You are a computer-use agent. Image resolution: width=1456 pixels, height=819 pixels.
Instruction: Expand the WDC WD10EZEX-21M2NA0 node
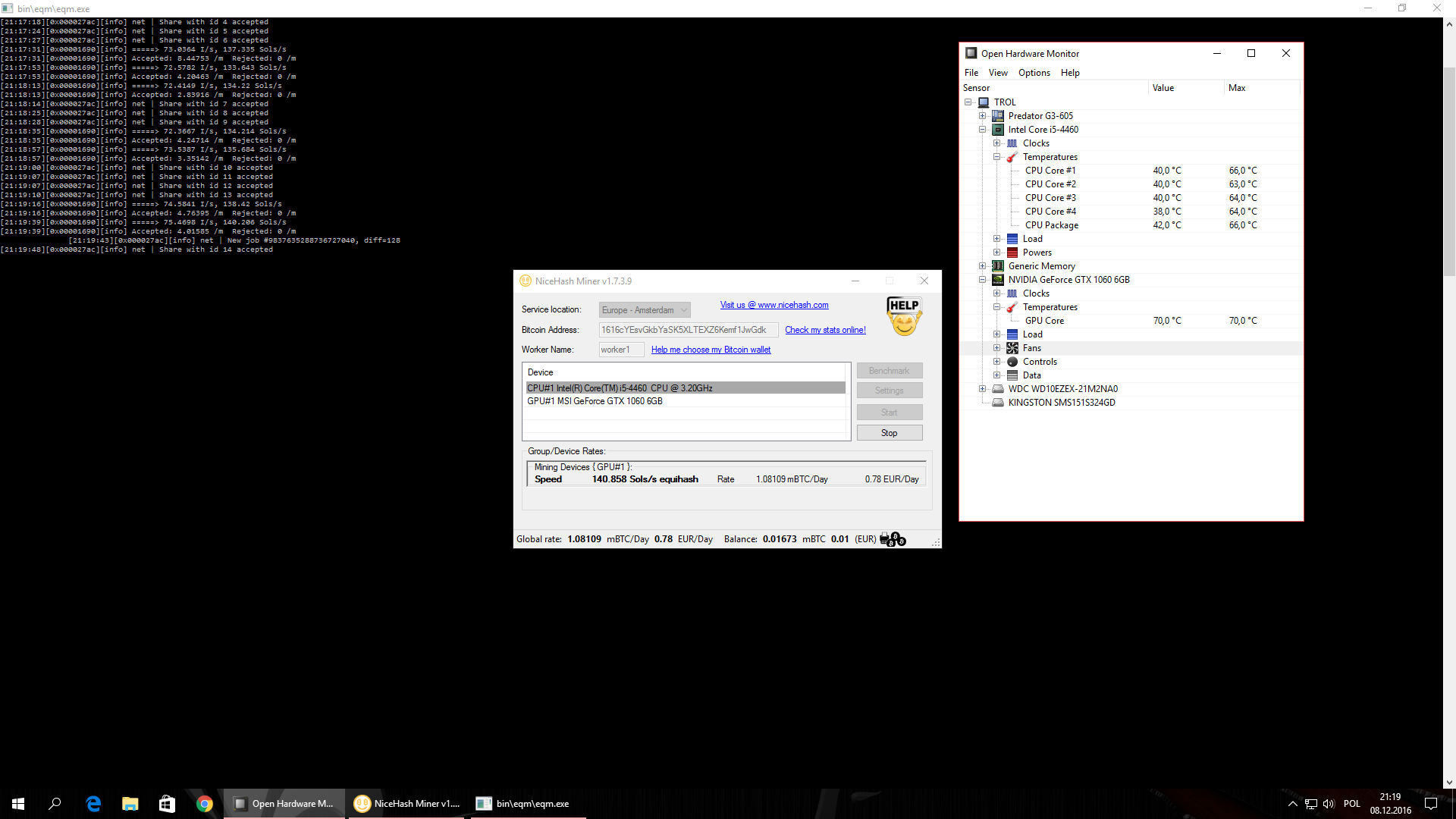click(x=983, y=389)
